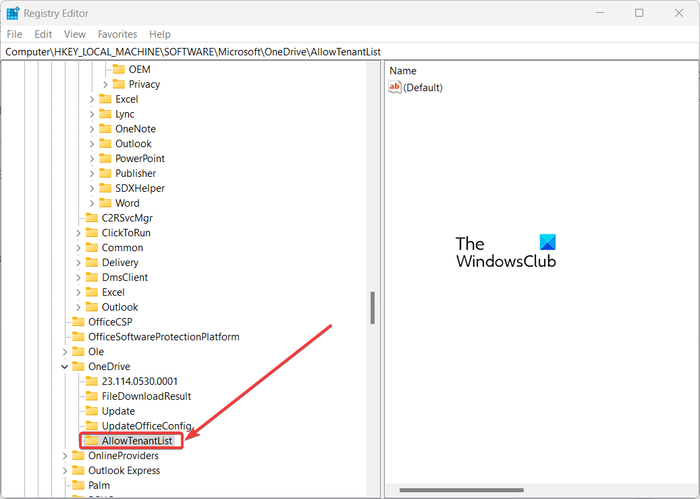Select the C2RSvcMgr folder icon
This screenshot has height=499, width=700.
92,218
